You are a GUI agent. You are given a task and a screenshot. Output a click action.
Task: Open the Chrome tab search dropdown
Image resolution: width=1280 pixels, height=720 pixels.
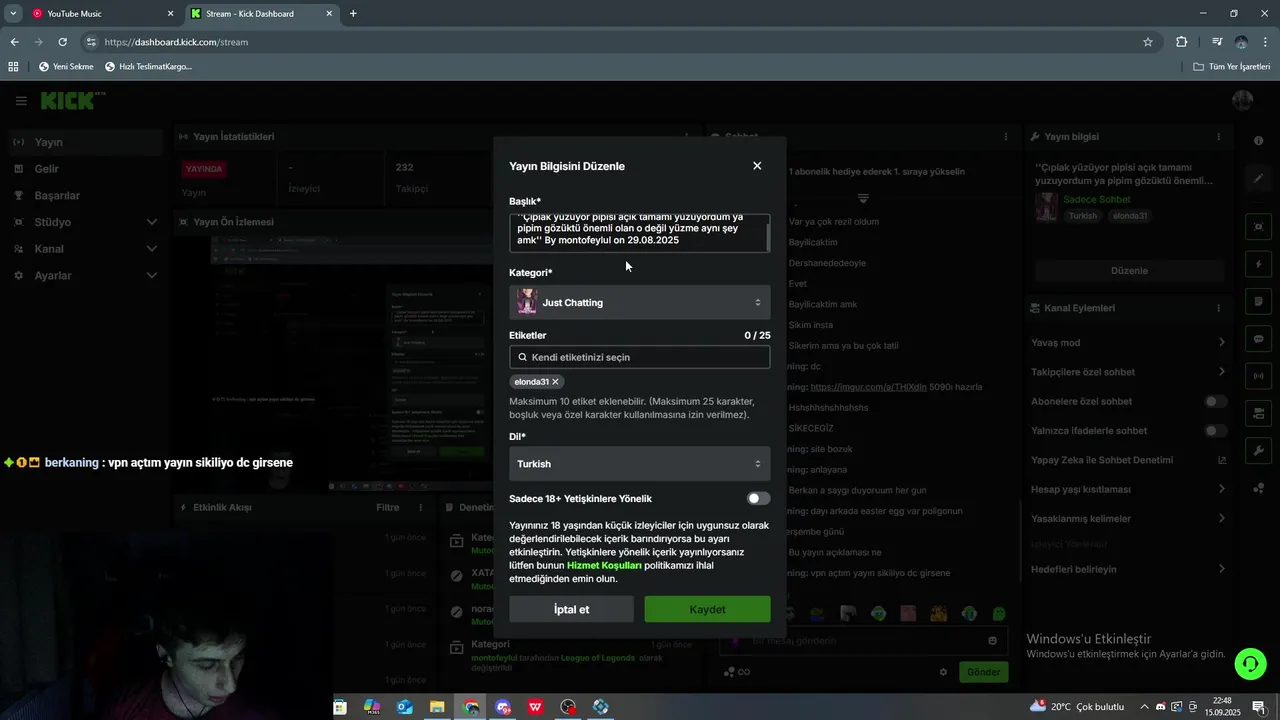coord(13,13)
